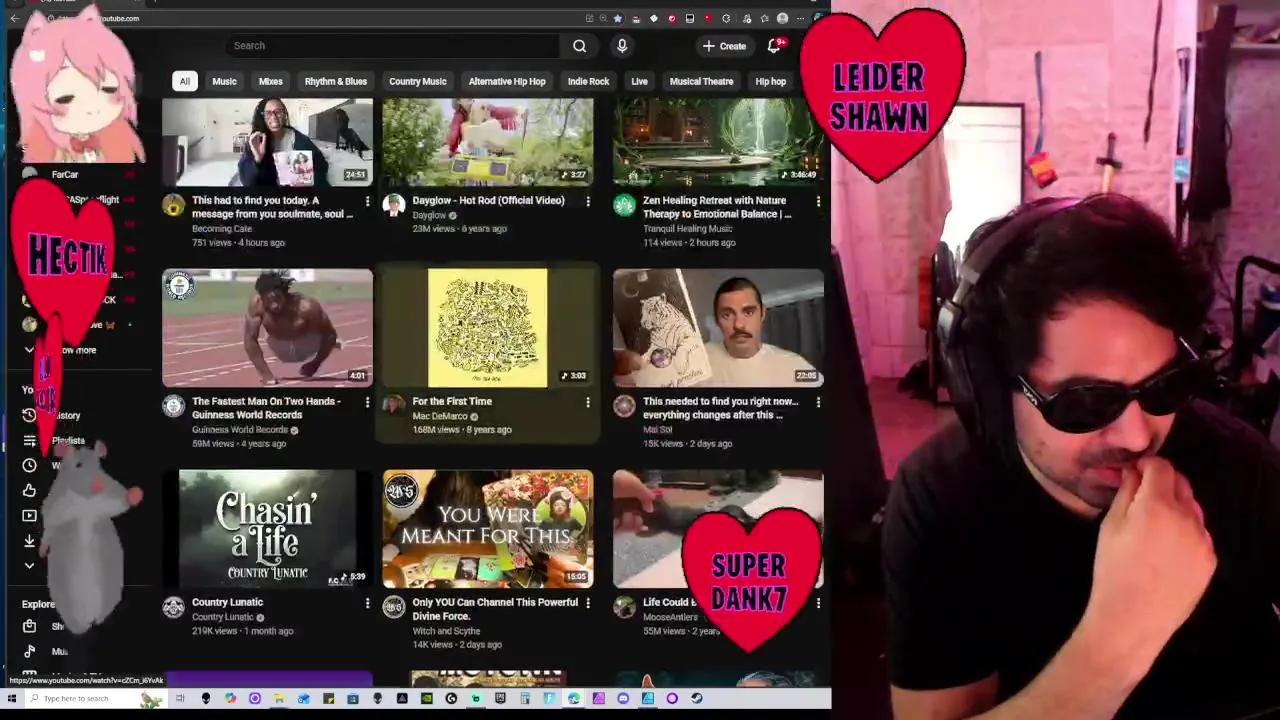
Task: Select the Hip hop chip
Action: point(770,81)
